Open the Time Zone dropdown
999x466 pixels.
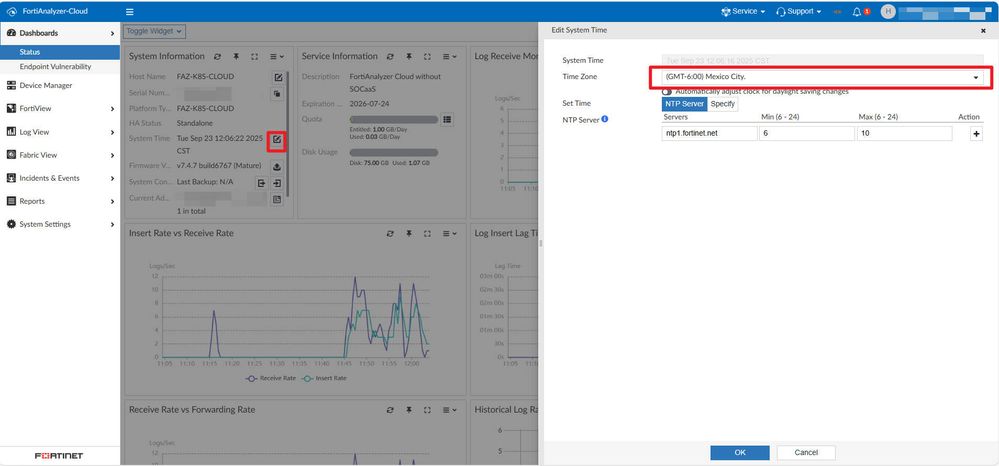[x=821, y=77]
